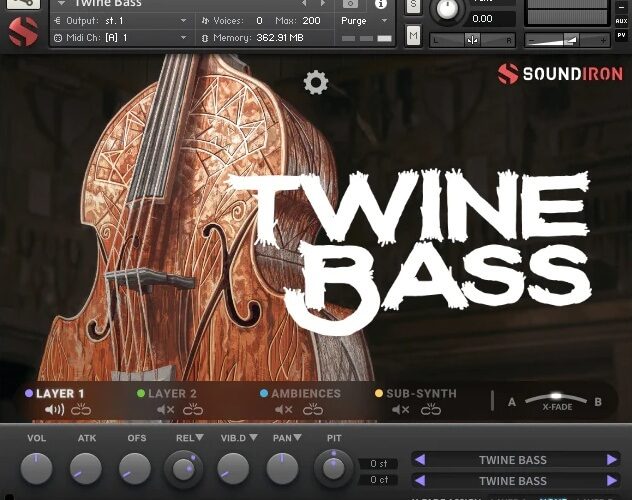Click the 0 st semitone field

click(378, 464)
